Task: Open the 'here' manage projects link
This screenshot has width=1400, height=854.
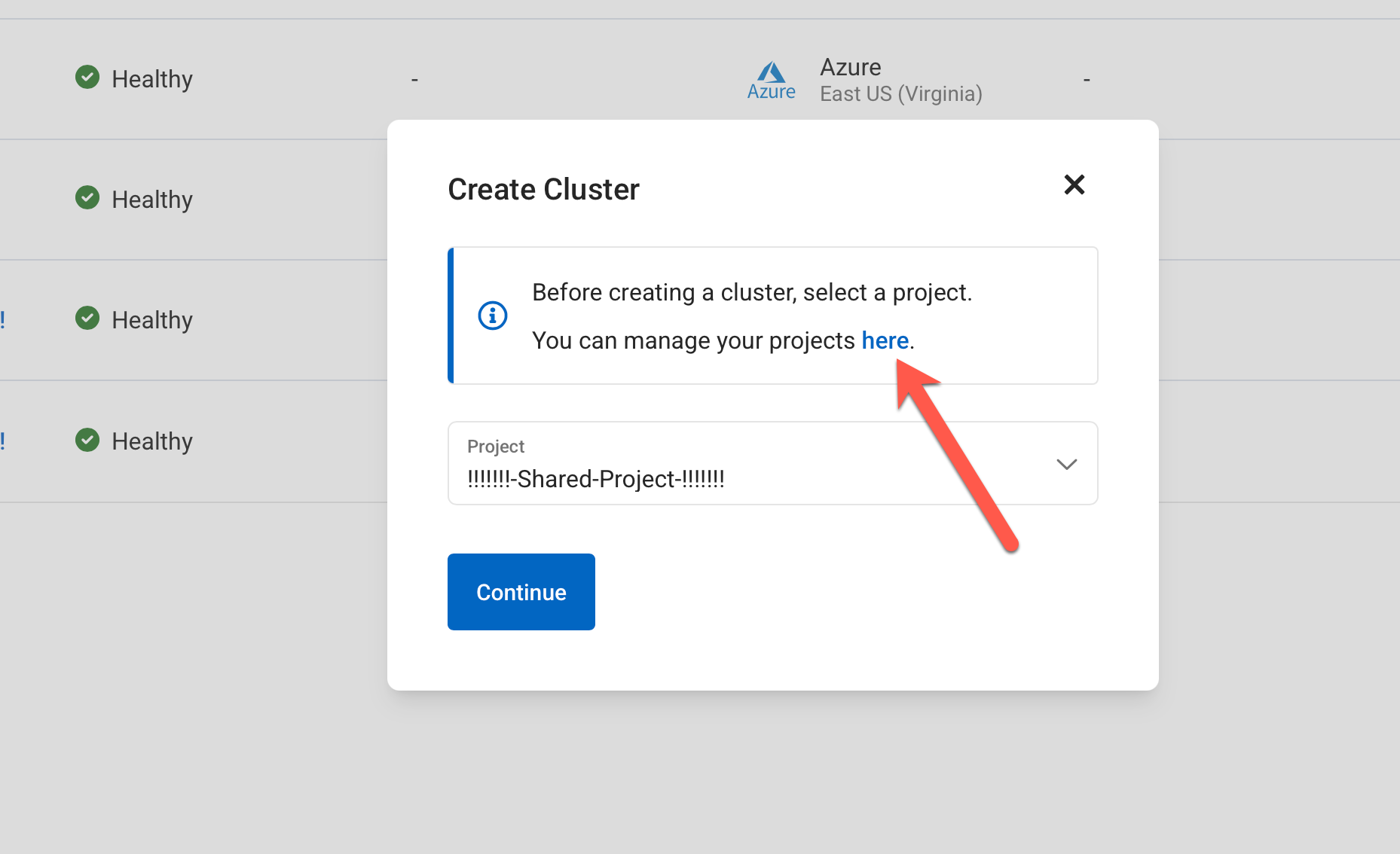Action: 885,341
